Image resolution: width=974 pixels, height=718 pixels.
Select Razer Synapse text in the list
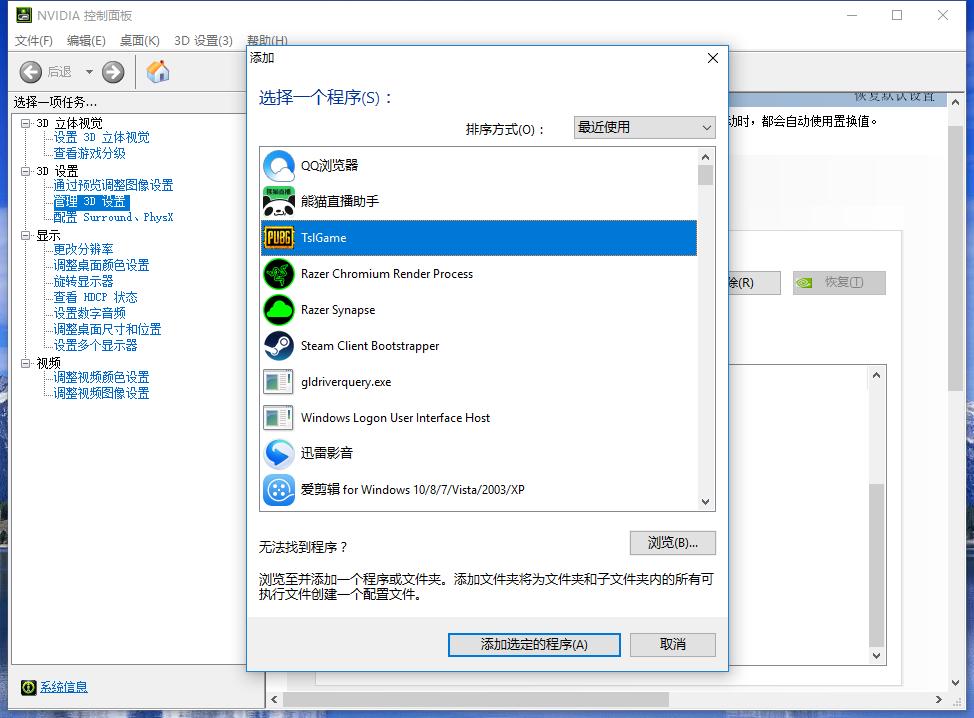pyautogui.click(x=338, y=310)
